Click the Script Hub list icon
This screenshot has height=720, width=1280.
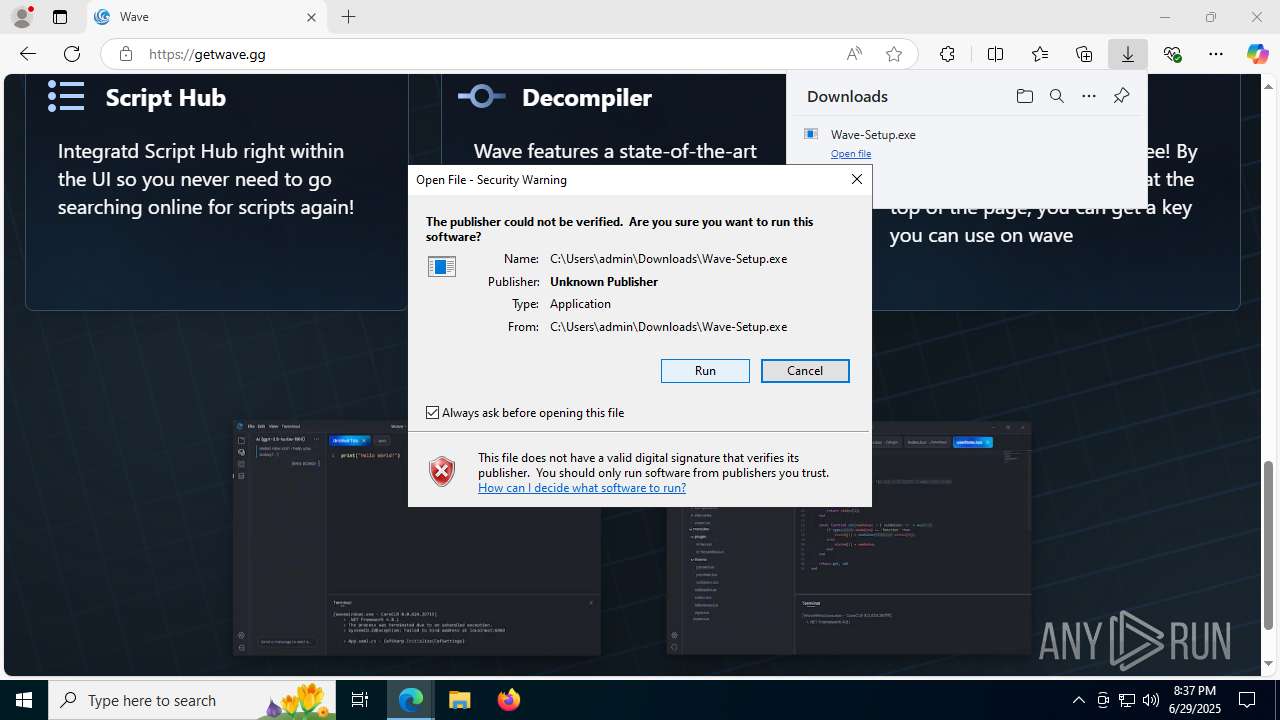click(x=66, y=96)
